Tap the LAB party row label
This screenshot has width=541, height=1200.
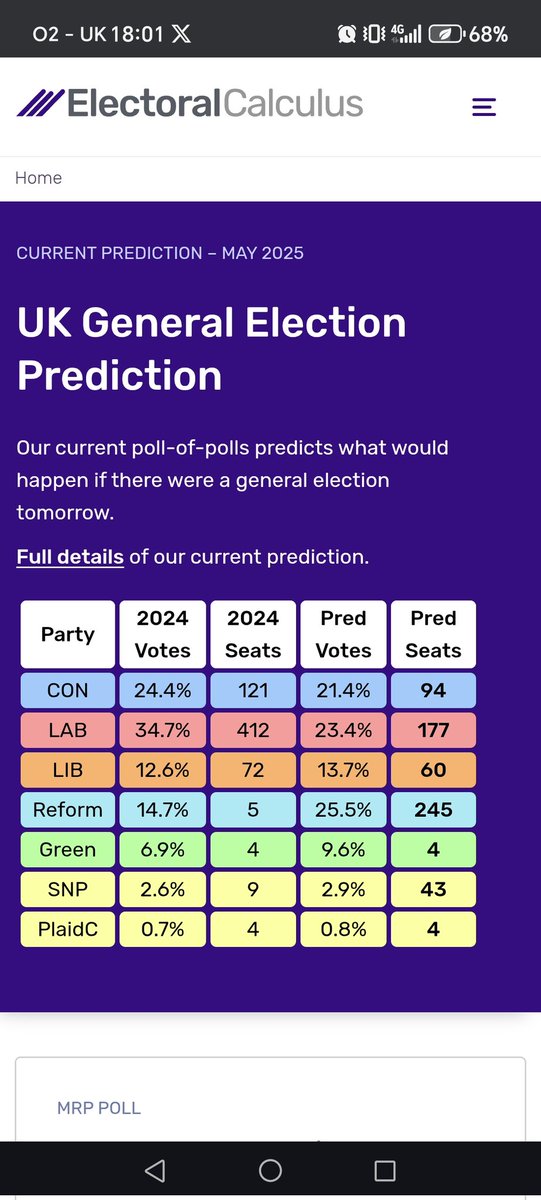click(68, 730)
